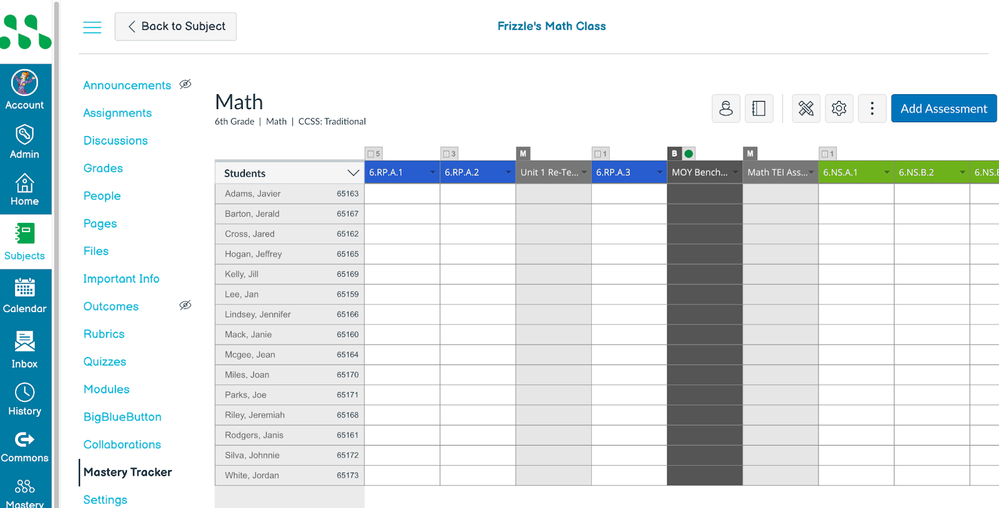
Task: Toggle visibility eye next to Announcements
Action: point(185,85)
